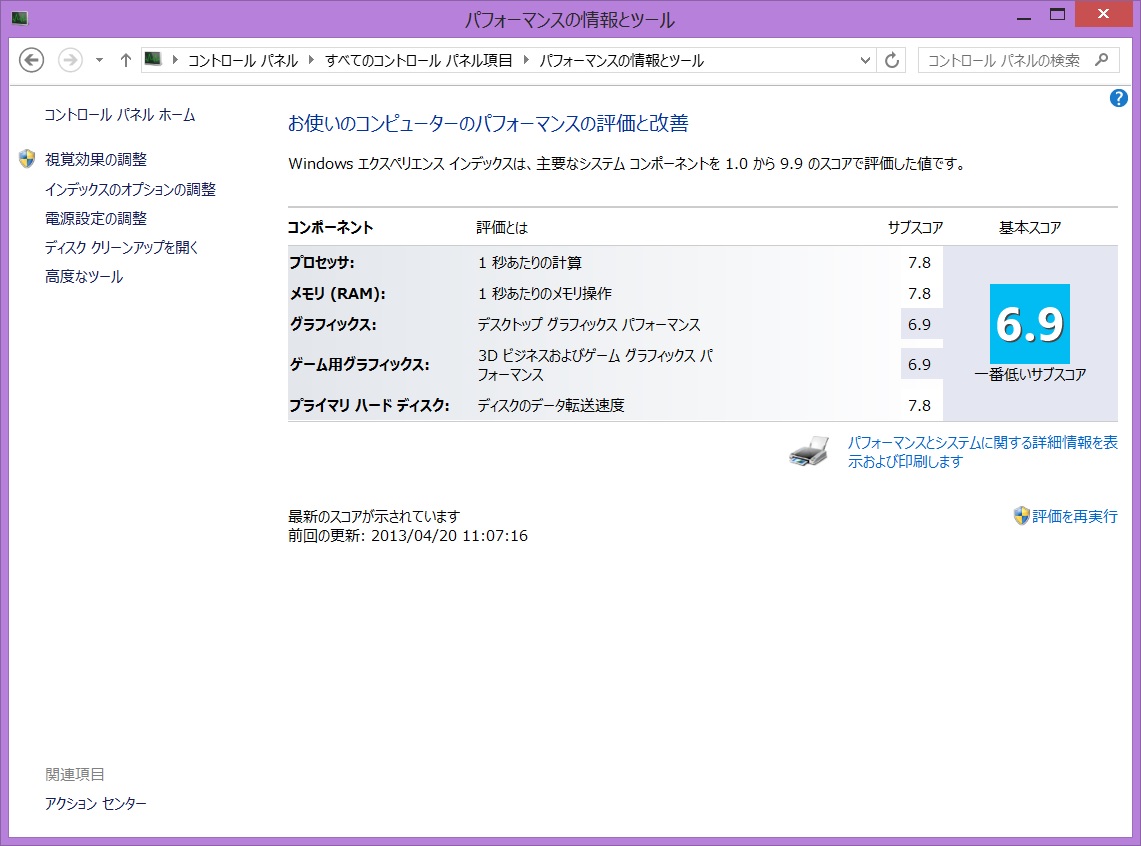This screenshot has width=1141, height=846.
Task: Click the forward navigation arrow
Action: [70, 60]
